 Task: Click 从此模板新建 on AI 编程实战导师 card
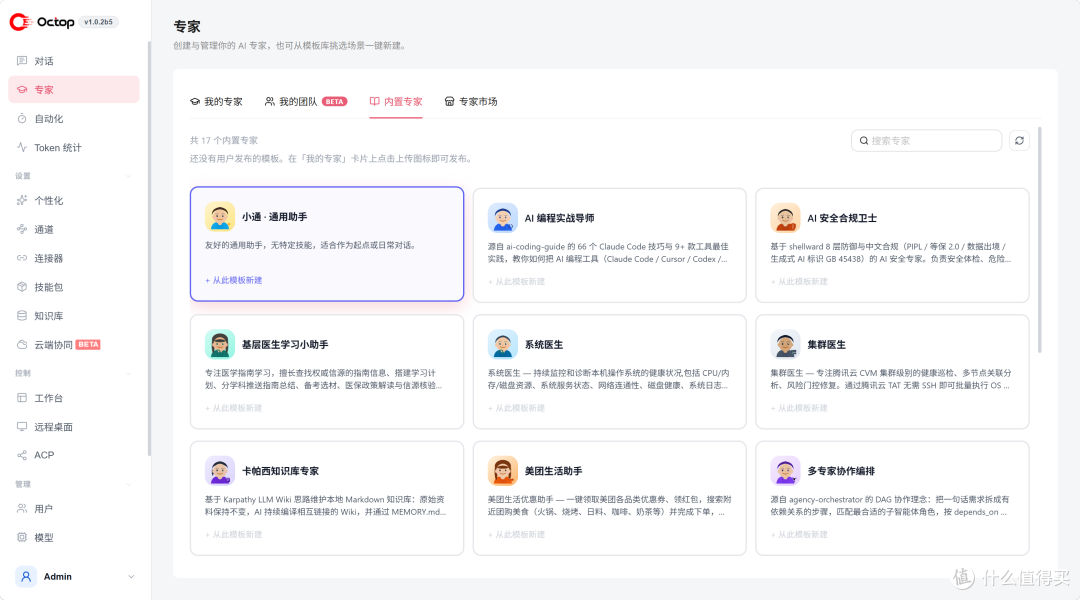tap(517, 282)
